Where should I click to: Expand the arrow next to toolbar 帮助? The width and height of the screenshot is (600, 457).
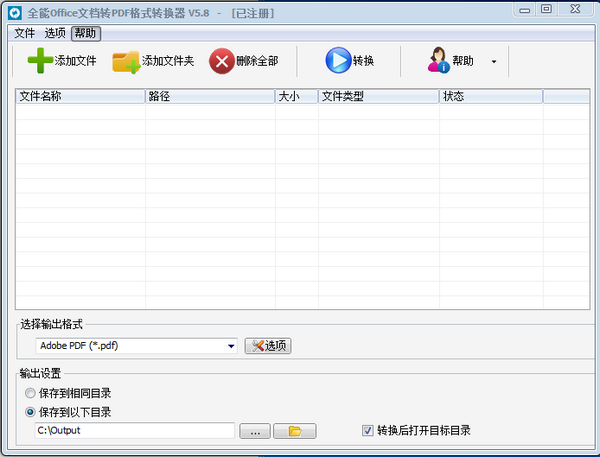tap(494, 61)
